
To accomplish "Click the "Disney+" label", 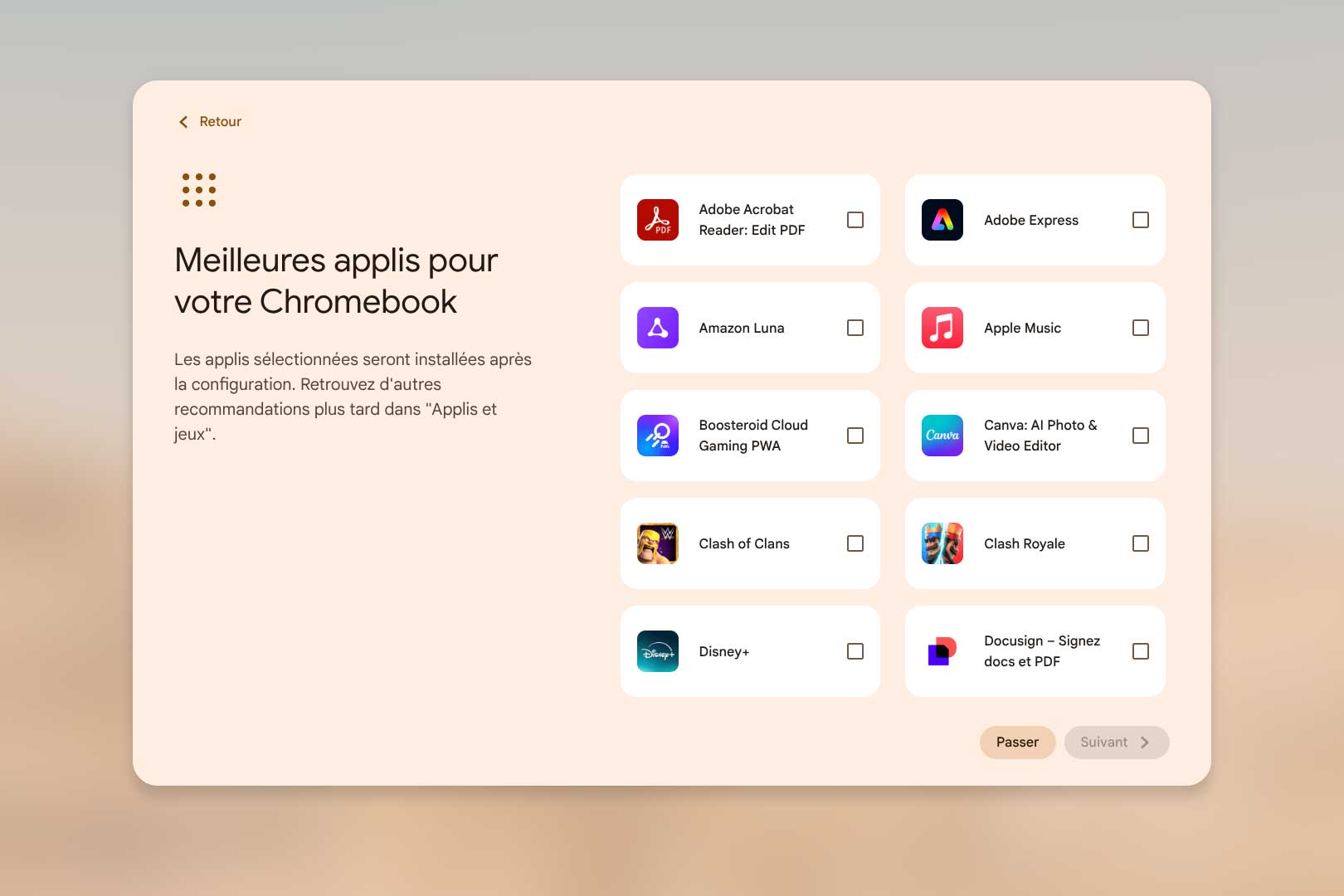I will click(724, 652).
